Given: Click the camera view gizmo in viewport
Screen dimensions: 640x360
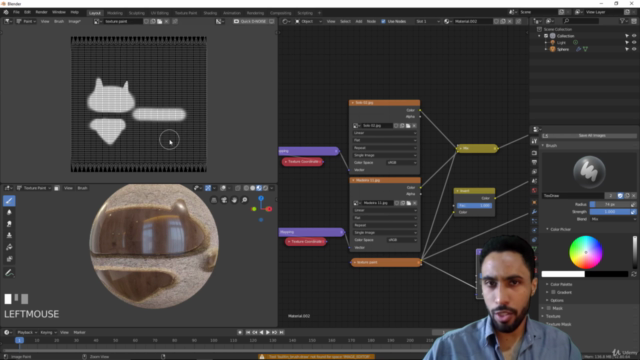Looking at the screenshot, I should click(224, 200).
